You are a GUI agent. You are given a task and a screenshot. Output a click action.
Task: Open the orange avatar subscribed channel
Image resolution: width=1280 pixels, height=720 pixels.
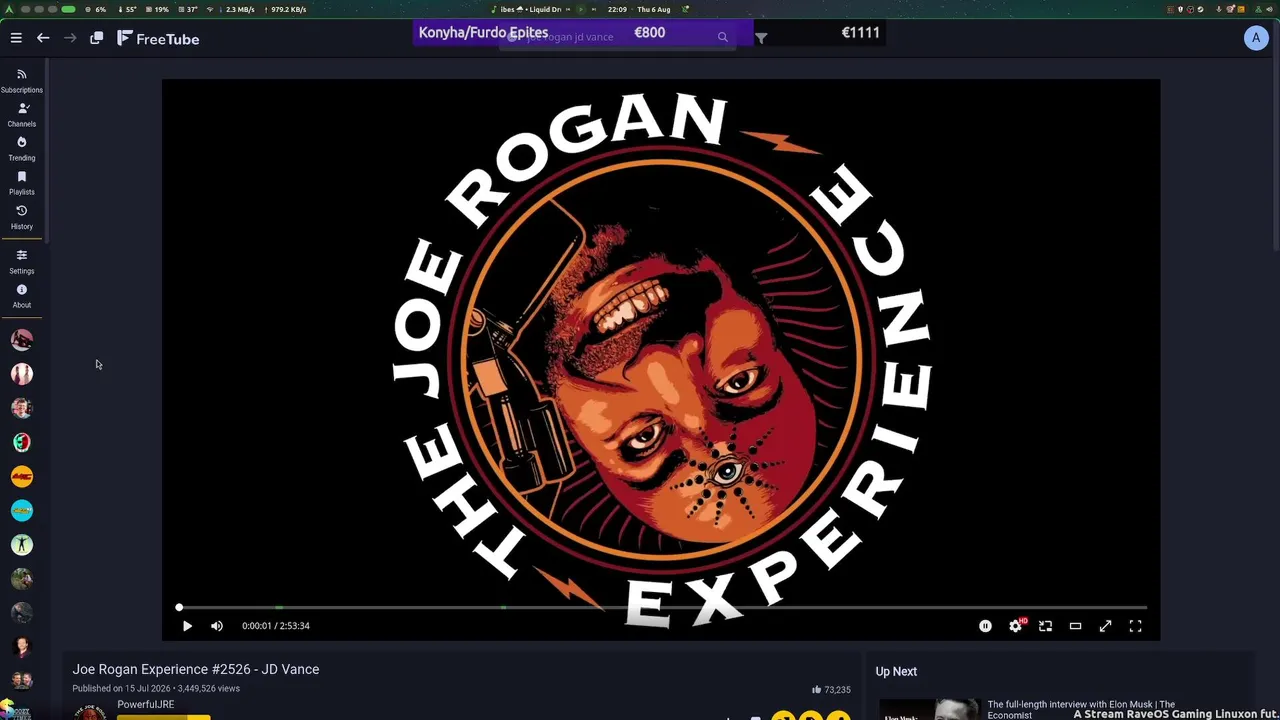pyautogui.click(x=22, y=476)
